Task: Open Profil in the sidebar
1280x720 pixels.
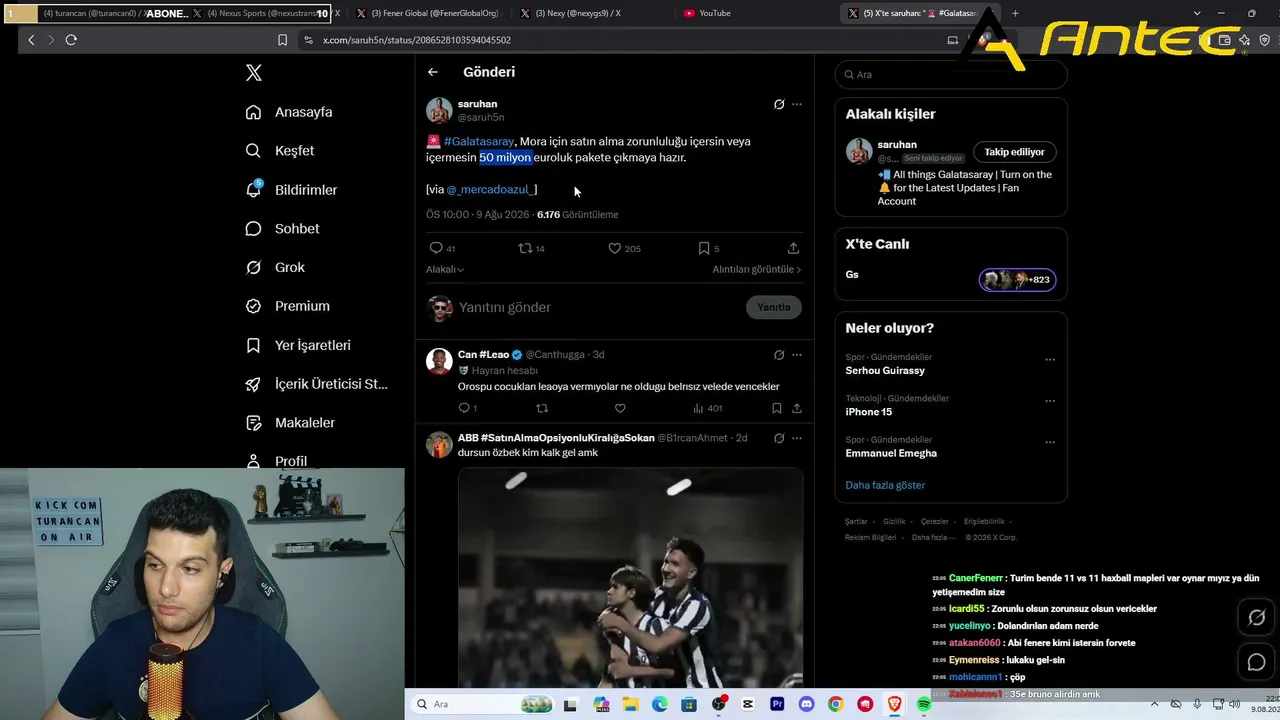Action: (x=291, y=461)
